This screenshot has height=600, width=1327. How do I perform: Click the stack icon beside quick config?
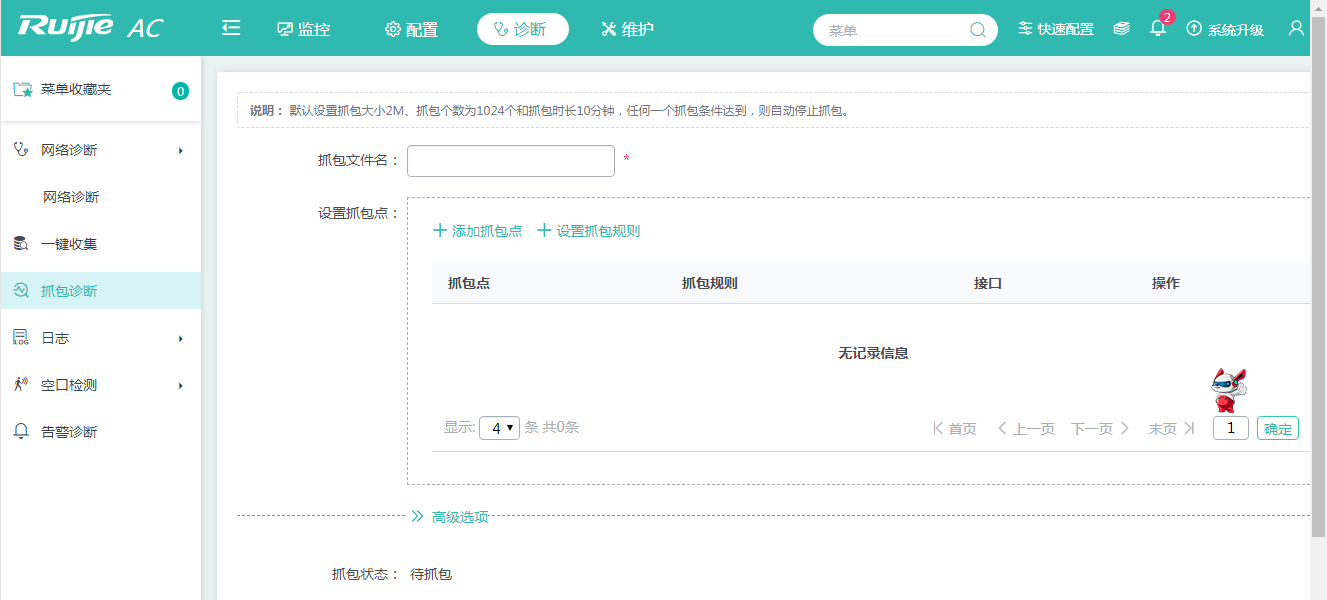pyautogui.click(x=1122, y=29)
